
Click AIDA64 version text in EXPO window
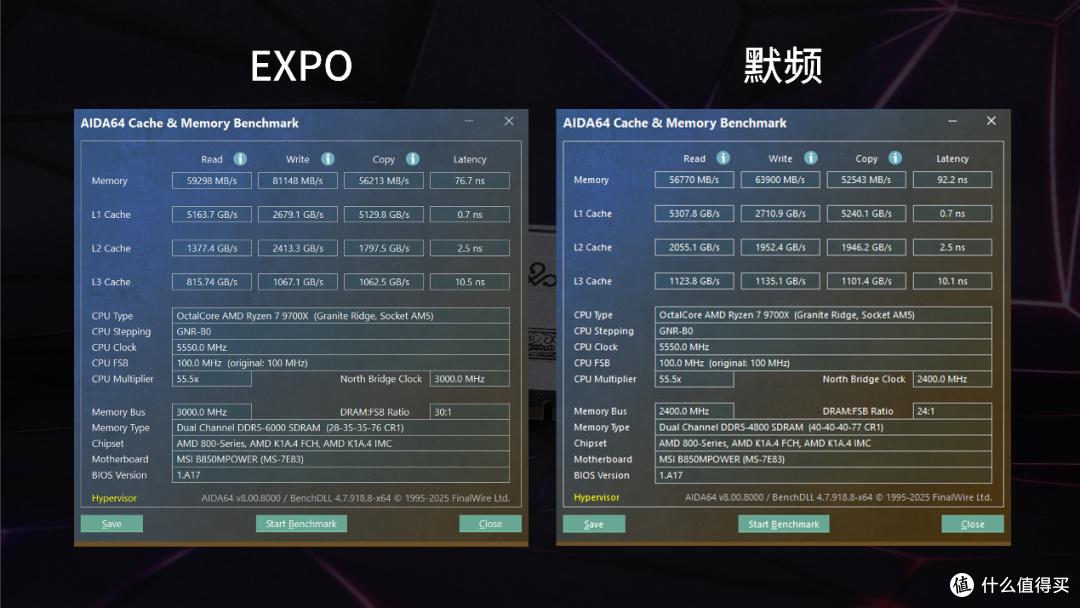pos(355,498)
